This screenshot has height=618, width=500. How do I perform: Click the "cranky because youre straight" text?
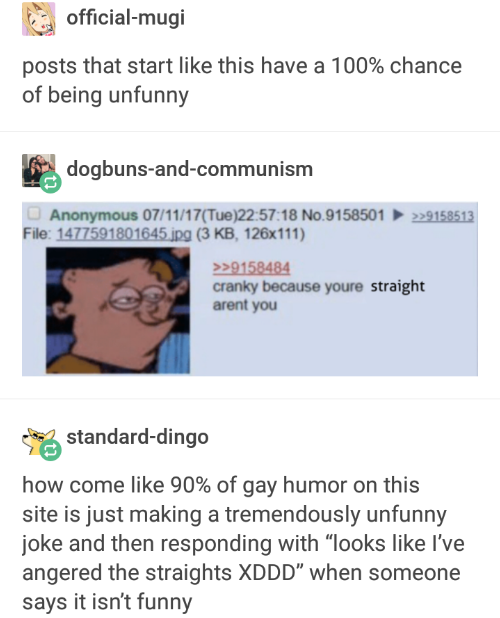point(318,287)
